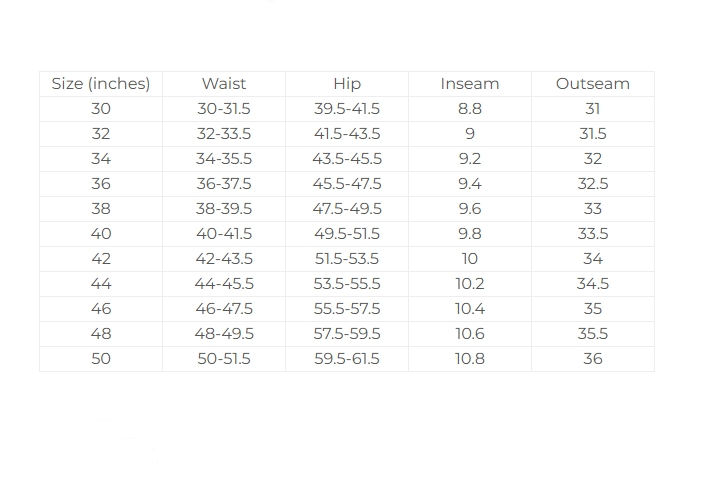Click the Outseam column header
The height and width of the screenshot is (478, 710).
(593, 84)
